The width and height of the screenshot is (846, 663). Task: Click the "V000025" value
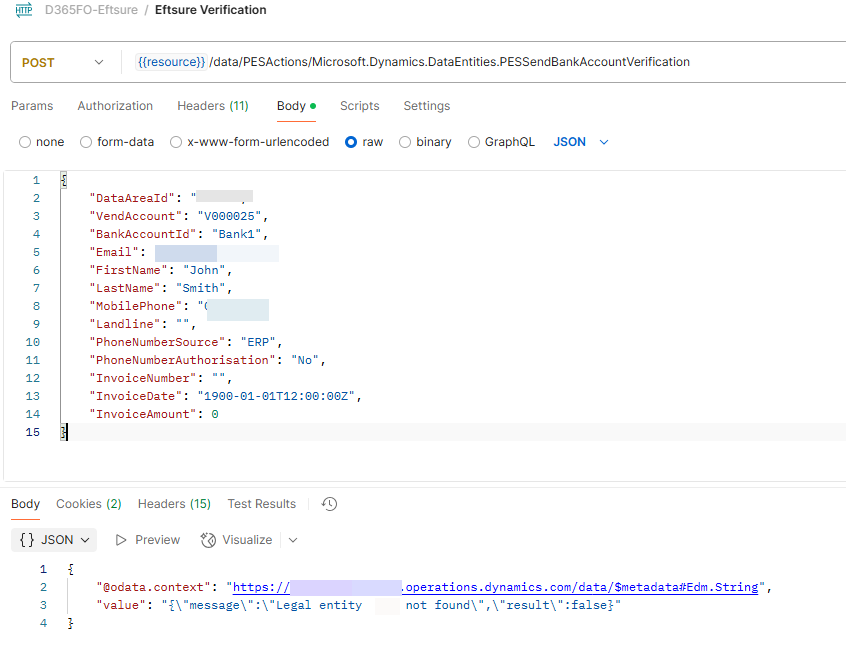pyautogui.click(x=229, y=216)
